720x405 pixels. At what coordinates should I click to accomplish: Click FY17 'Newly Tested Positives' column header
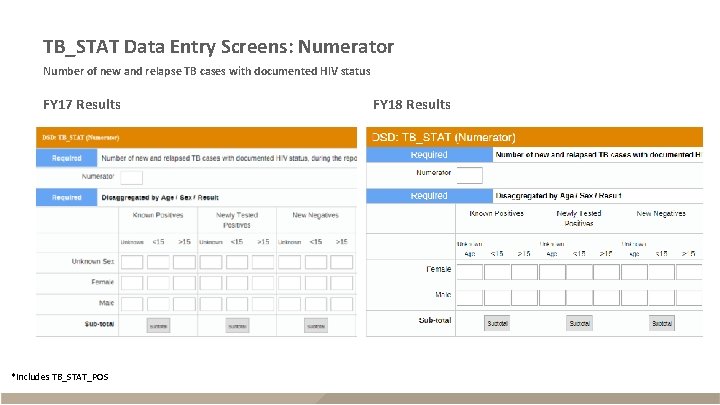[237, 220]
